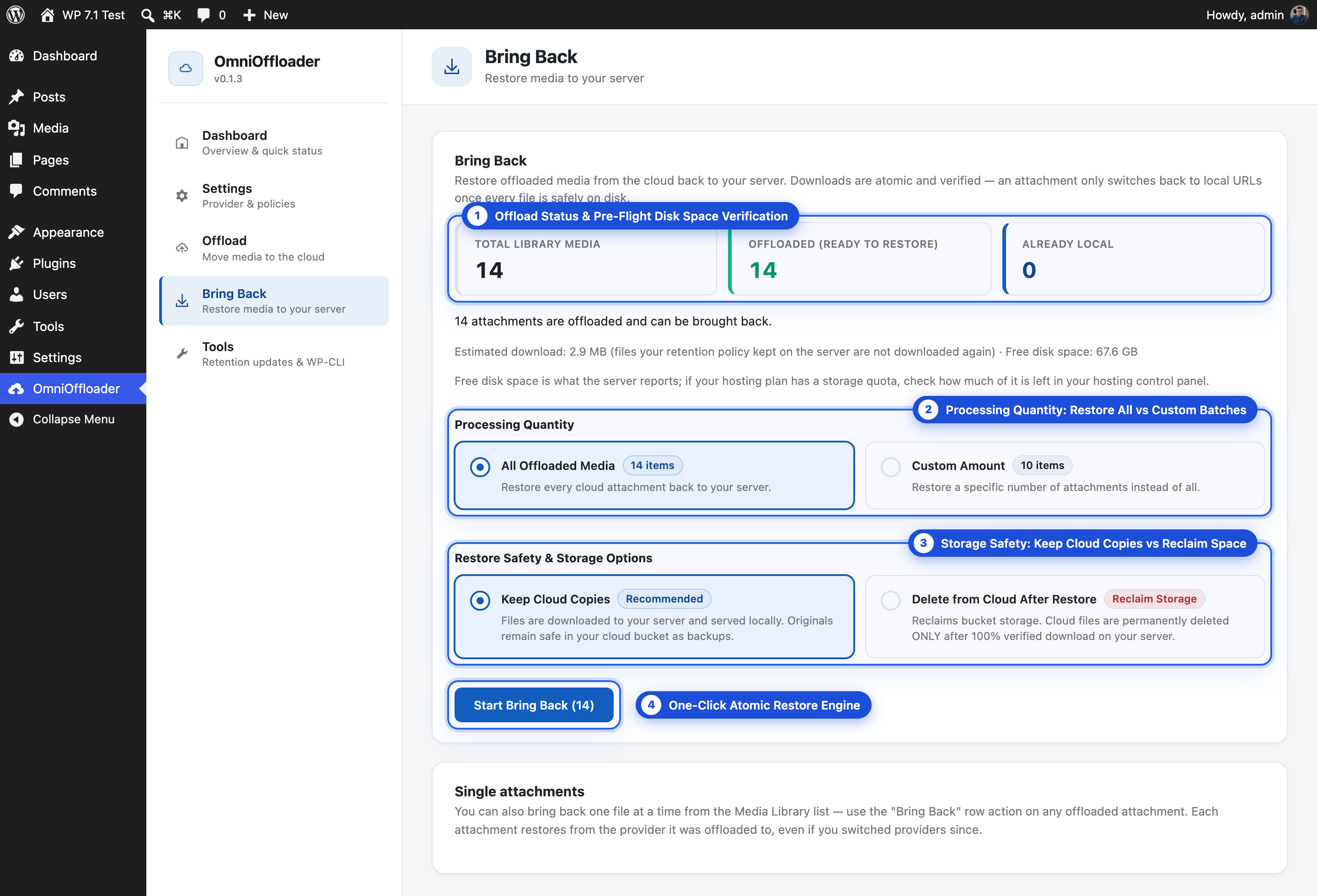Click the Offload cloud upload icon
The width and height of the screenshot is (1317, 896).
(182, 248)
